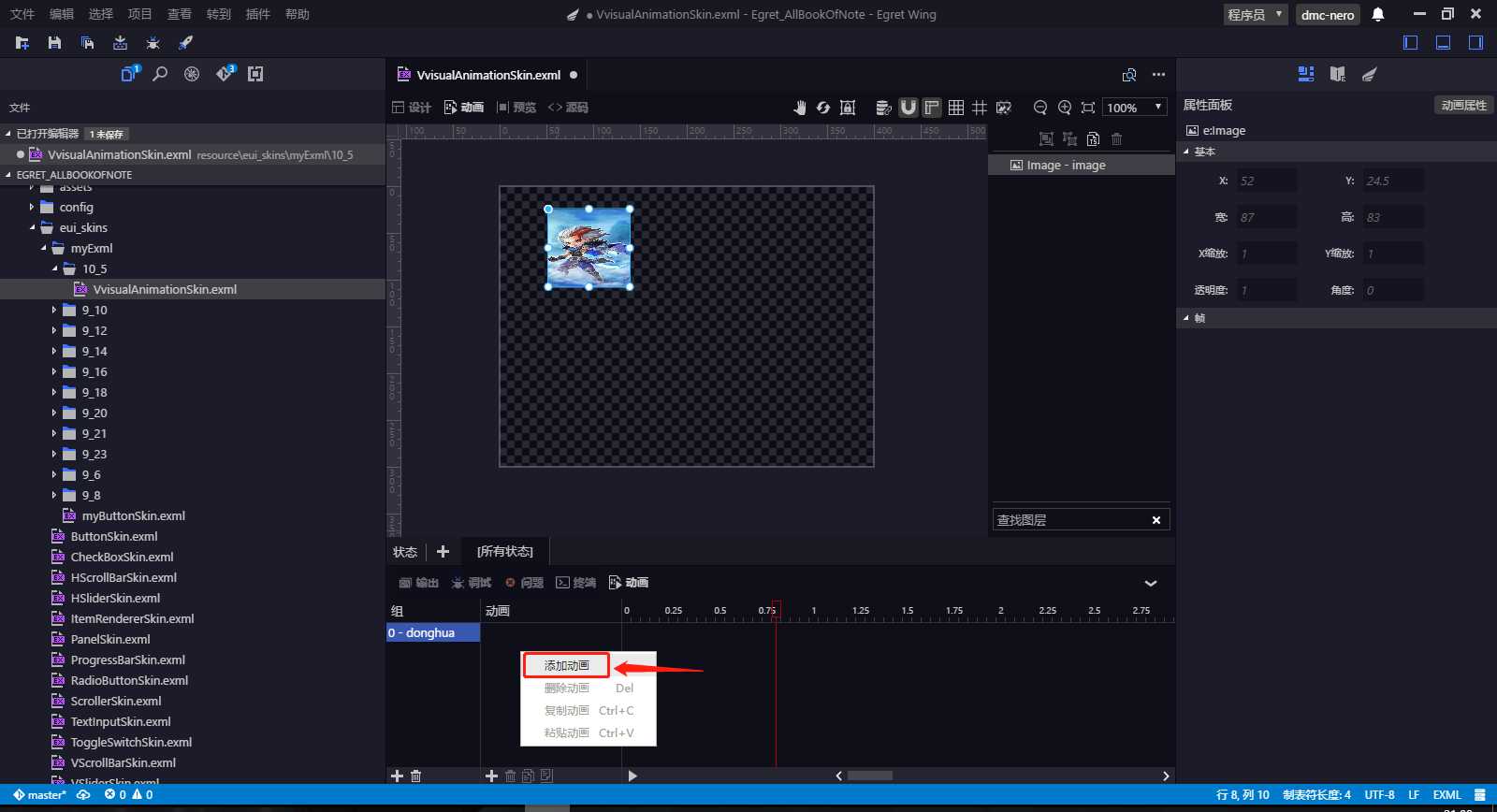The image size is (1497, 812).
Task: Collapse the 已打开编辑器 open editors section
Action: [8, 134]
